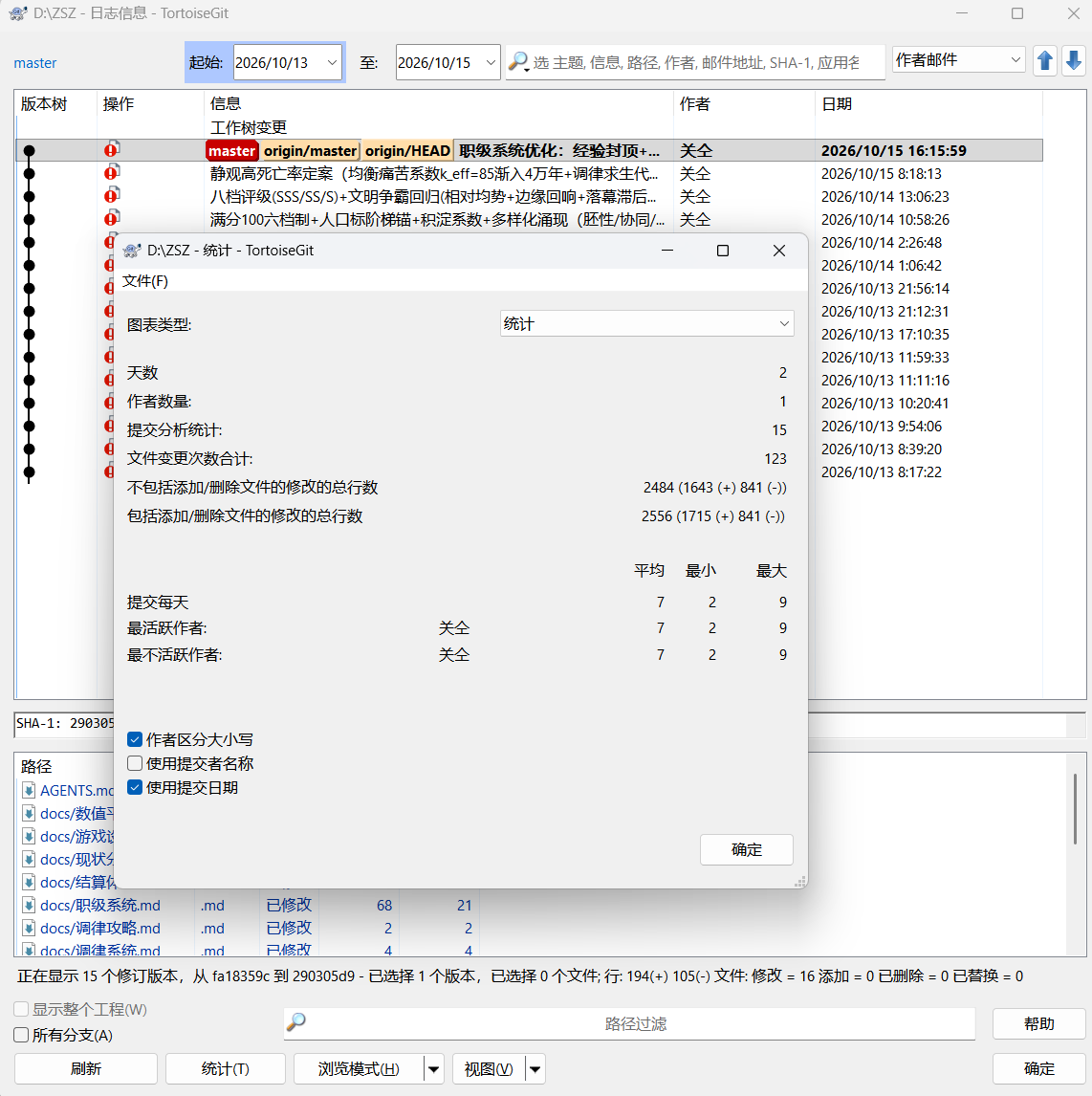
Task: Check 显示整个工程(W) checkbox
Action: coord(21,1009)
